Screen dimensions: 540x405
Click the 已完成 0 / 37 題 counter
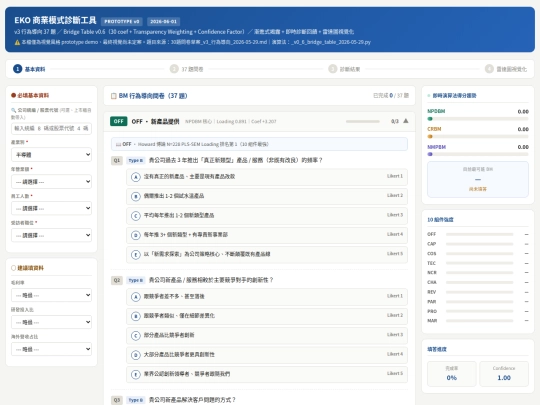tap(391, 95)
